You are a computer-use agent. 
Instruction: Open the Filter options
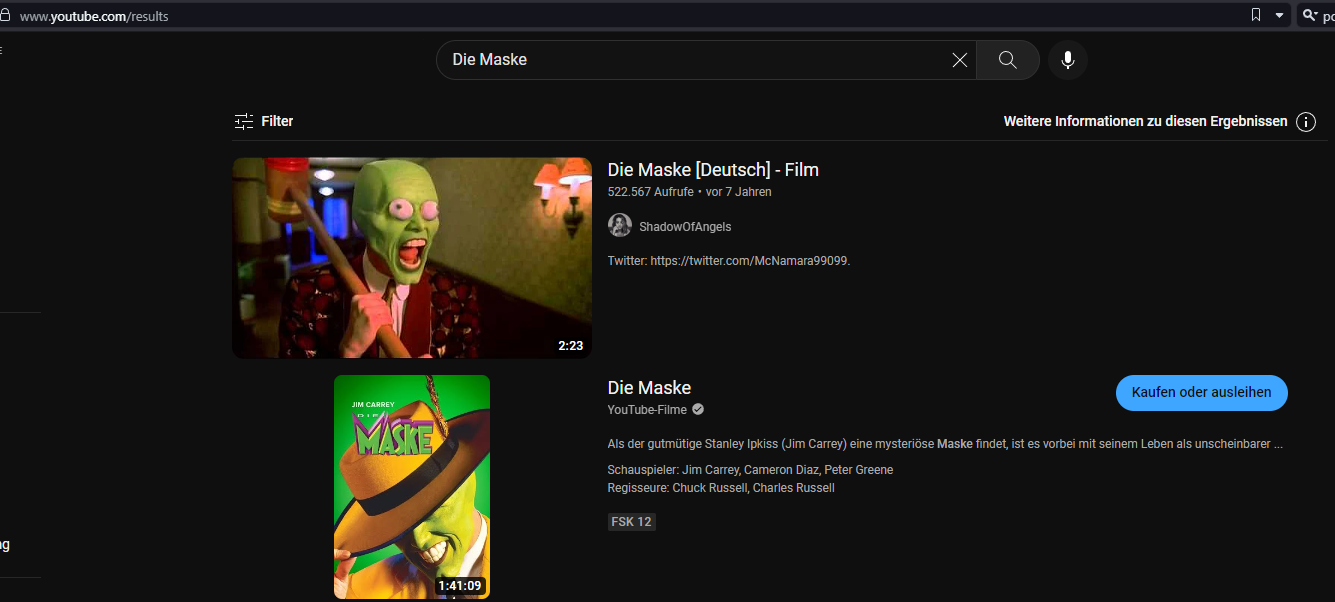coord(264,121)
